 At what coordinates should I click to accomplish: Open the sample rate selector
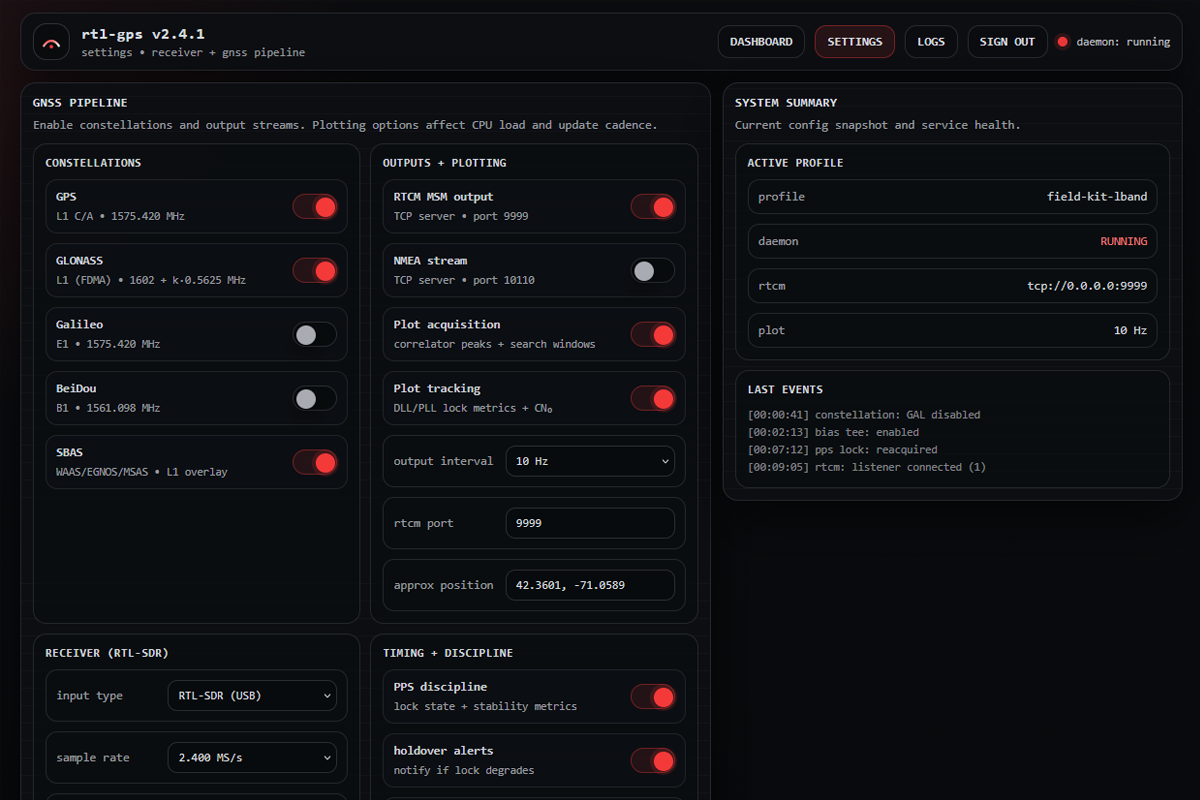[252, 758]
